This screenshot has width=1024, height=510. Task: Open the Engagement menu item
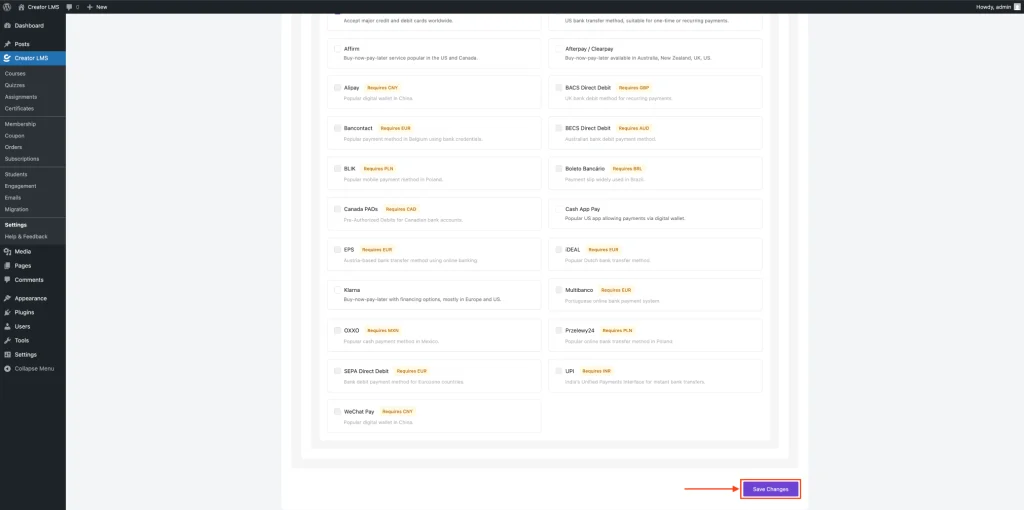click(x=20, y=186)
